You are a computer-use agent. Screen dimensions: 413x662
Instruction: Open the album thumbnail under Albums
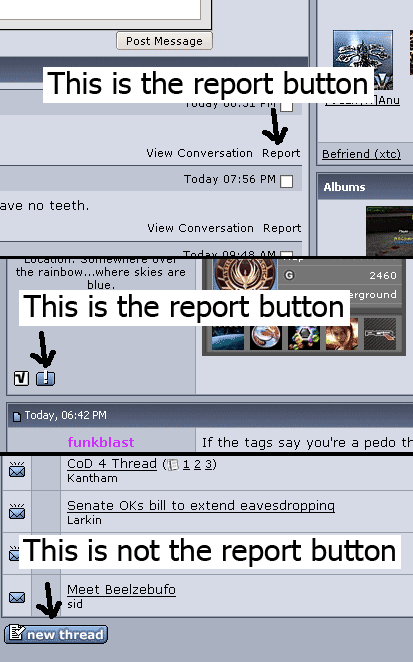click(389, 231)
